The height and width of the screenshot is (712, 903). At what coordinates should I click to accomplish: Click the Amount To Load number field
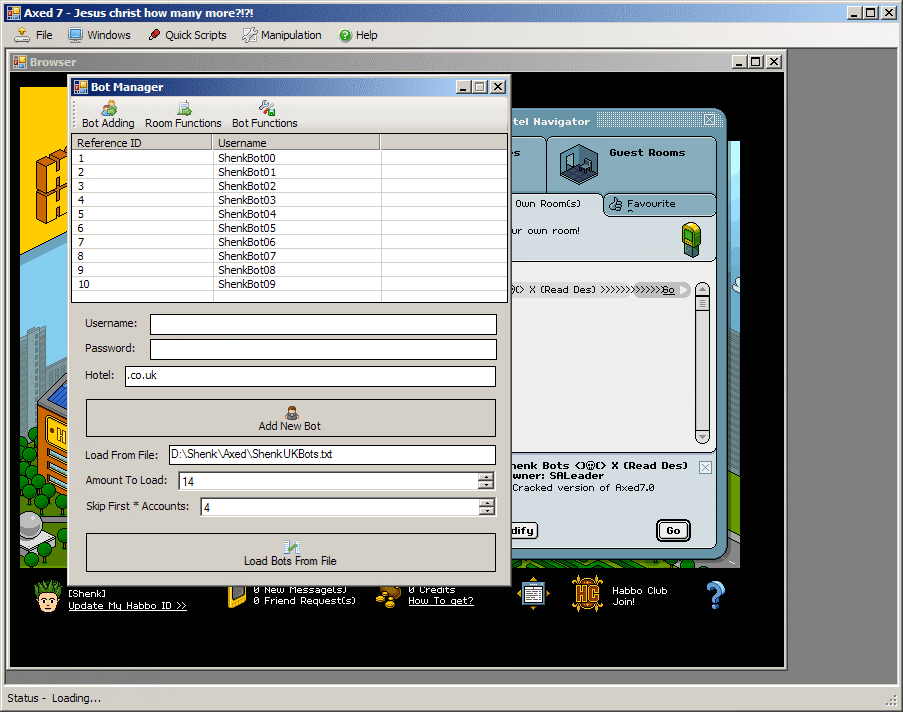pyautogui.click(x=329, y=481)
